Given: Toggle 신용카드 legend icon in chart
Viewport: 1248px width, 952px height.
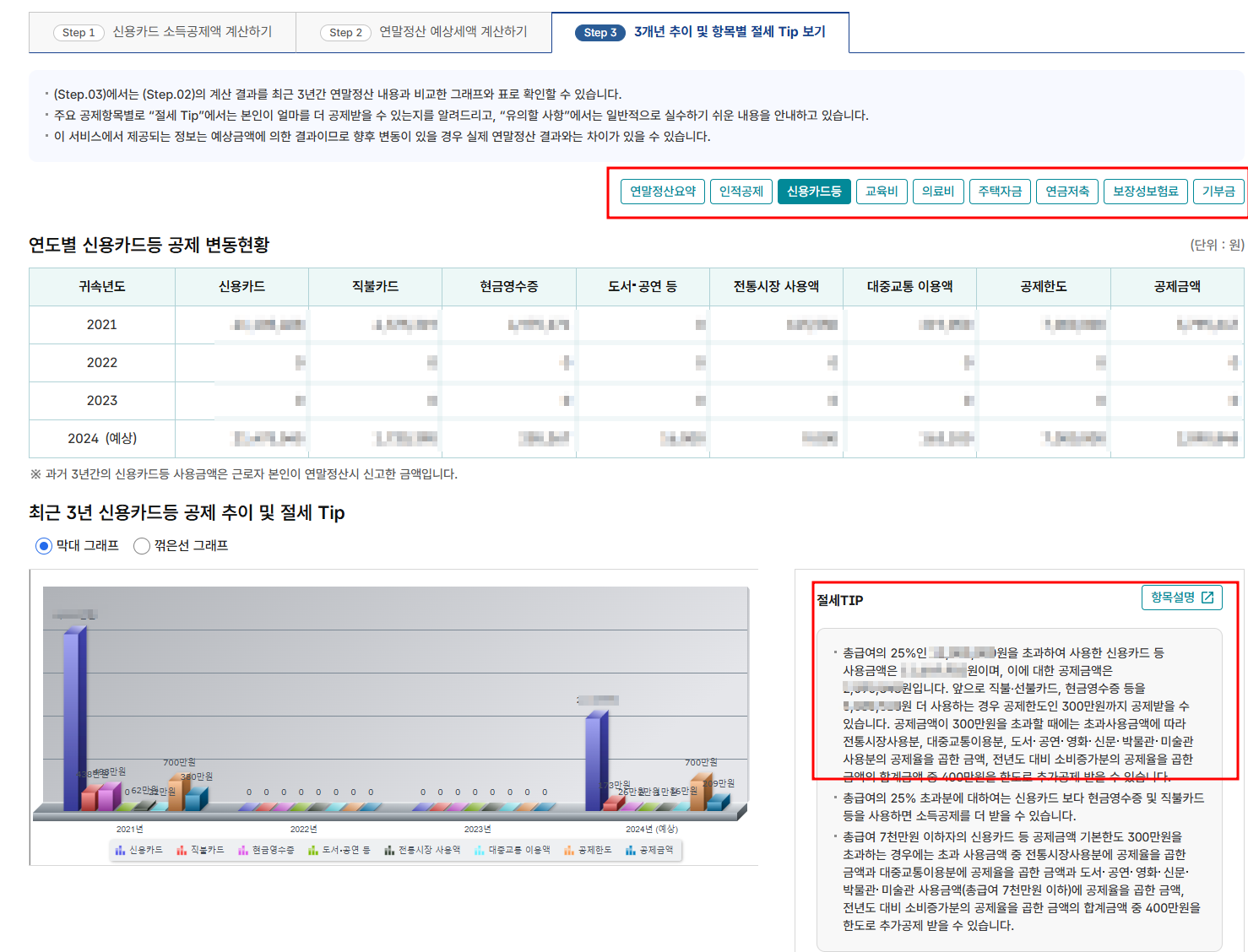Looking at the screenshot, I should (x=121, y=850).
